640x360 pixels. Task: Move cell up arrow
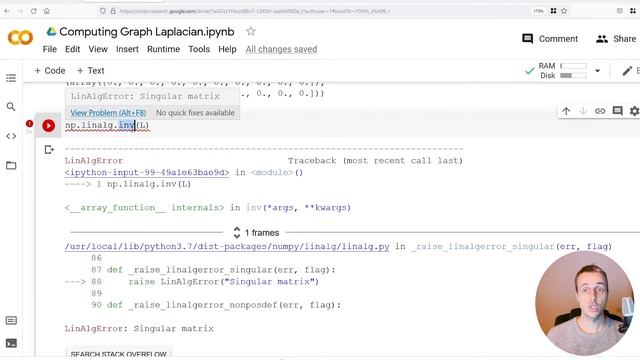click(566, 111)
